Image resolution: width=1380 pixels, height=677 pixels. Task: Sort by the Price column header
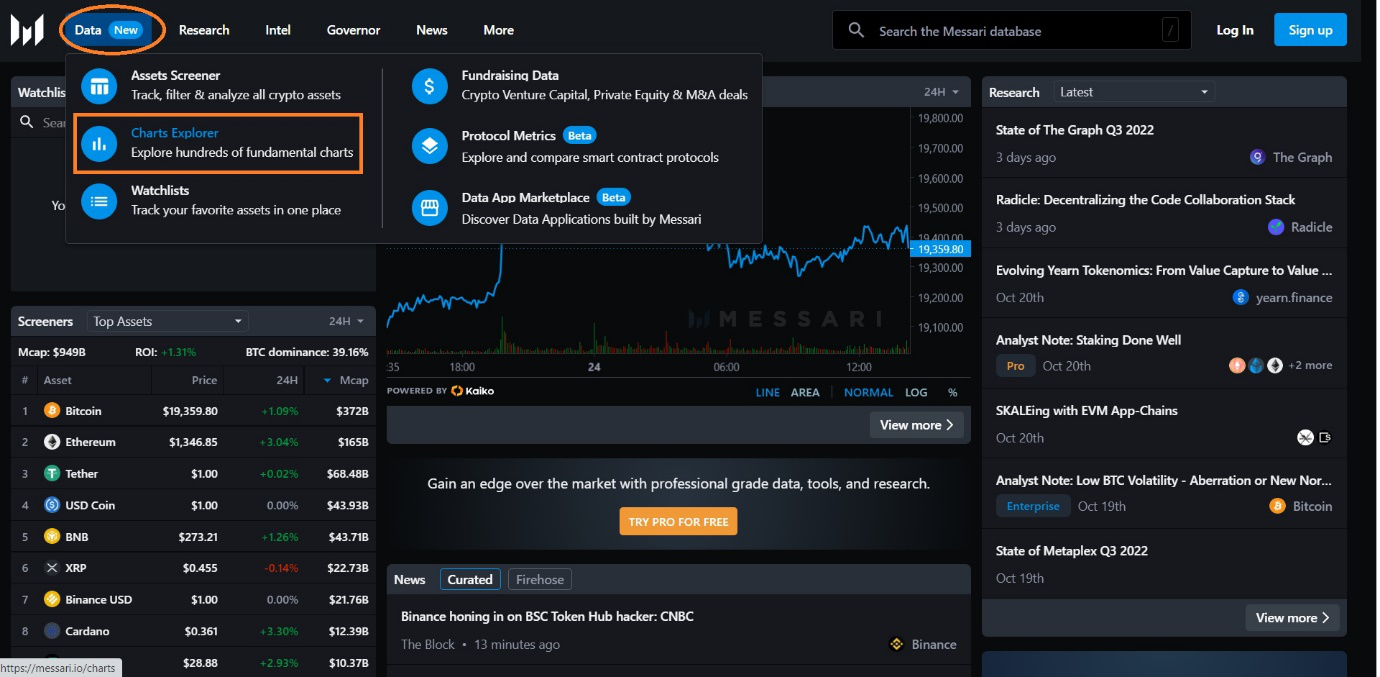(x=205, y=380)
